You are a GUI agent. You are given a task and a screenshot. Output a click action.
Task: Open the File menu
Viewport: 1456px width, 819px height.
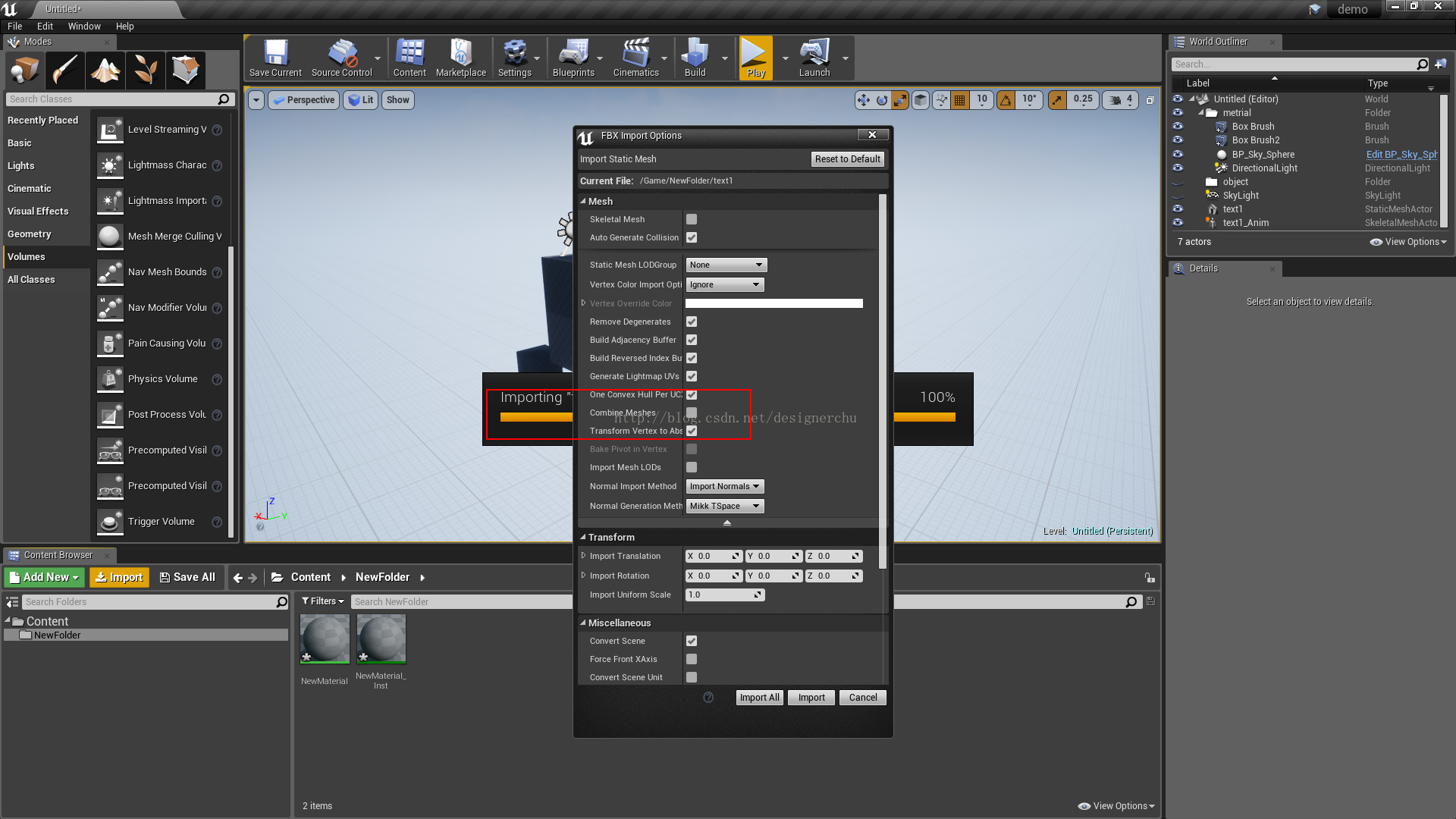coord(15,26)
